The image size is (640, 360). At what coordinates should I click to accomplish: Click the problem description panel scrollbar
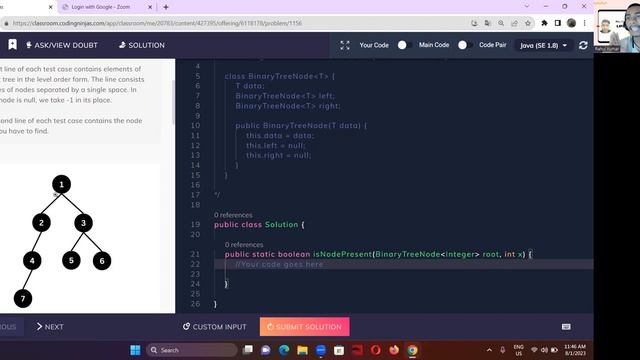173,102
